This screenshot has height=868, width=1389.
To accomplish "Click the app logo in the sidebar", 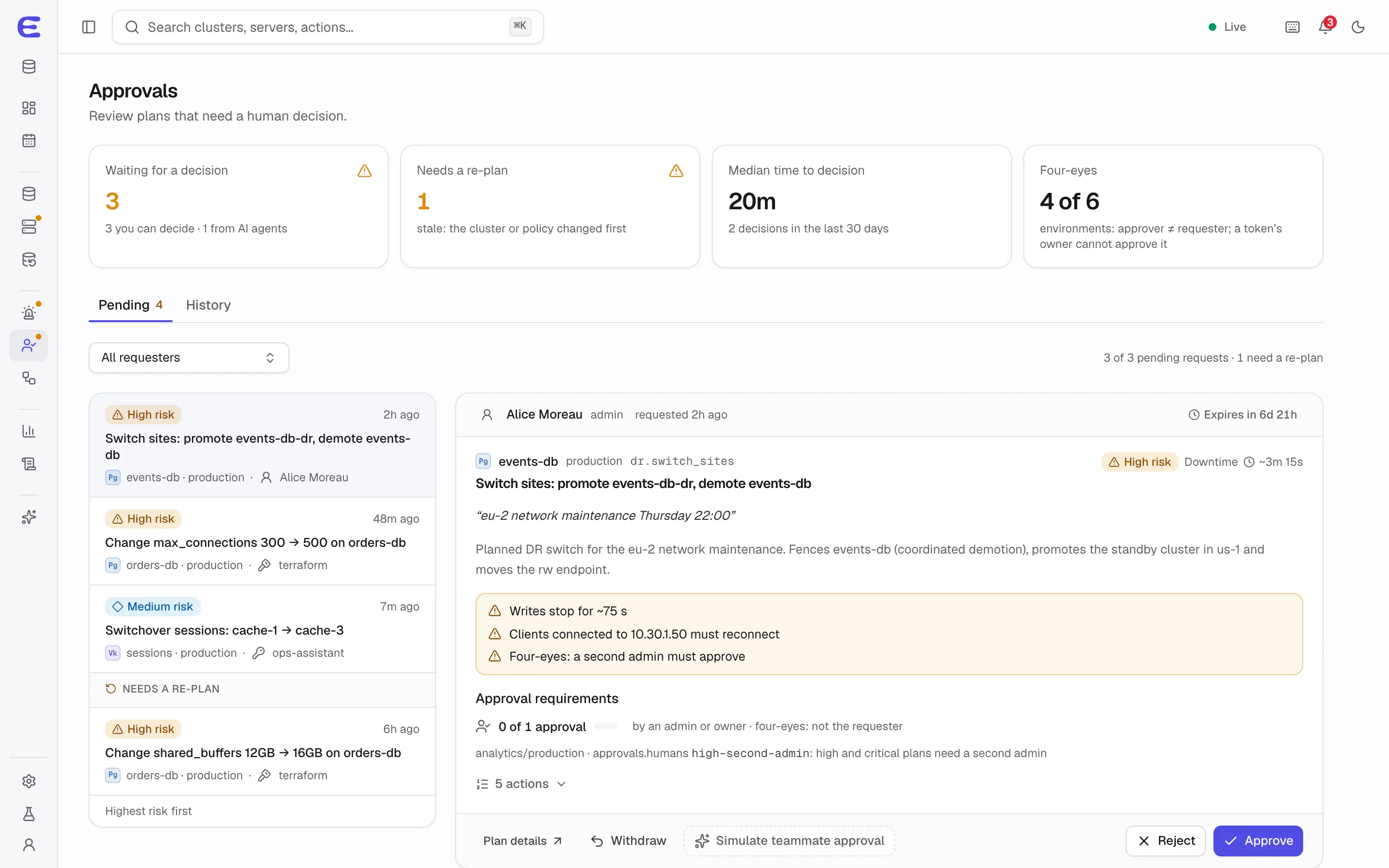I will 29,27.
